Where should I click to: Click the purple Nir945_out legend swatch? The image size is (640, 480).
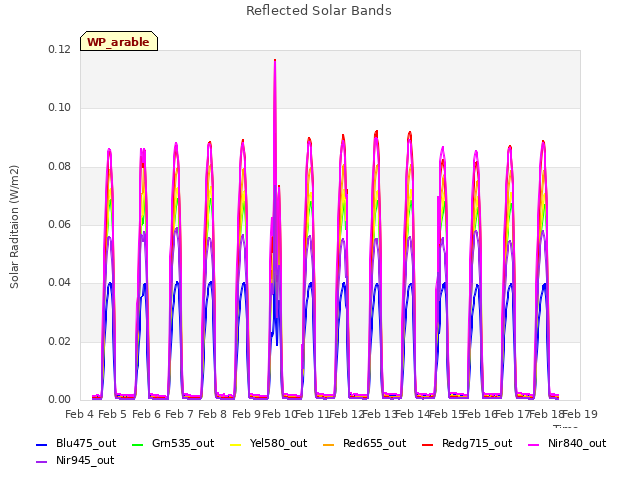point(41,462)
